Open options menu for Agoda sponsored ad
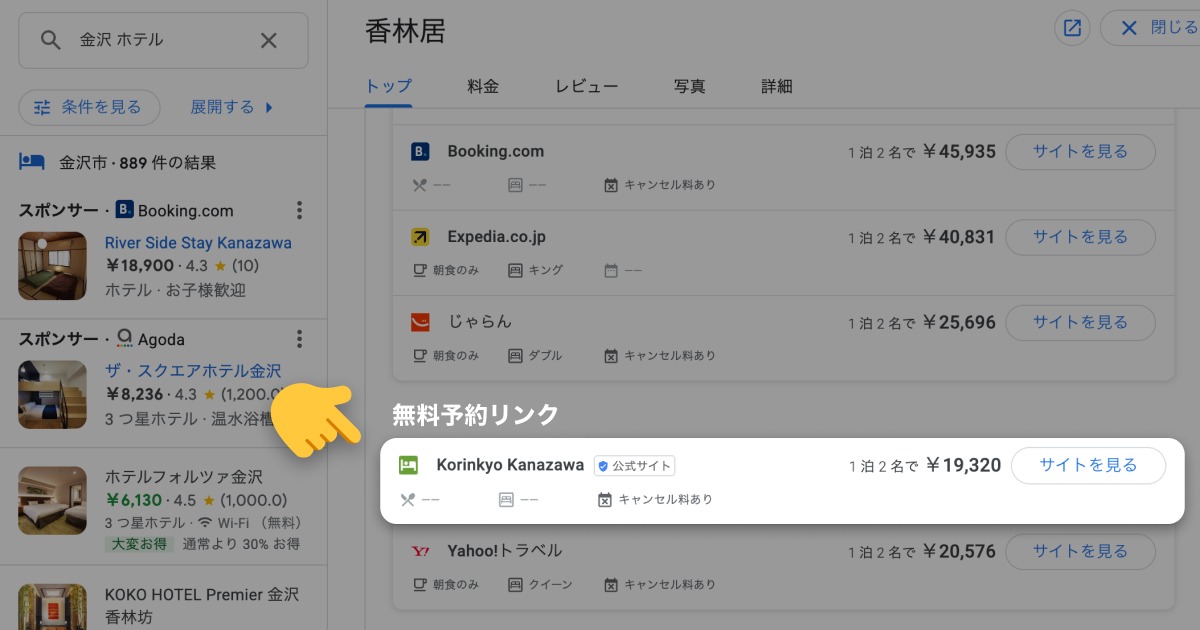This screenshot has width=1200, height=630. 299,339
